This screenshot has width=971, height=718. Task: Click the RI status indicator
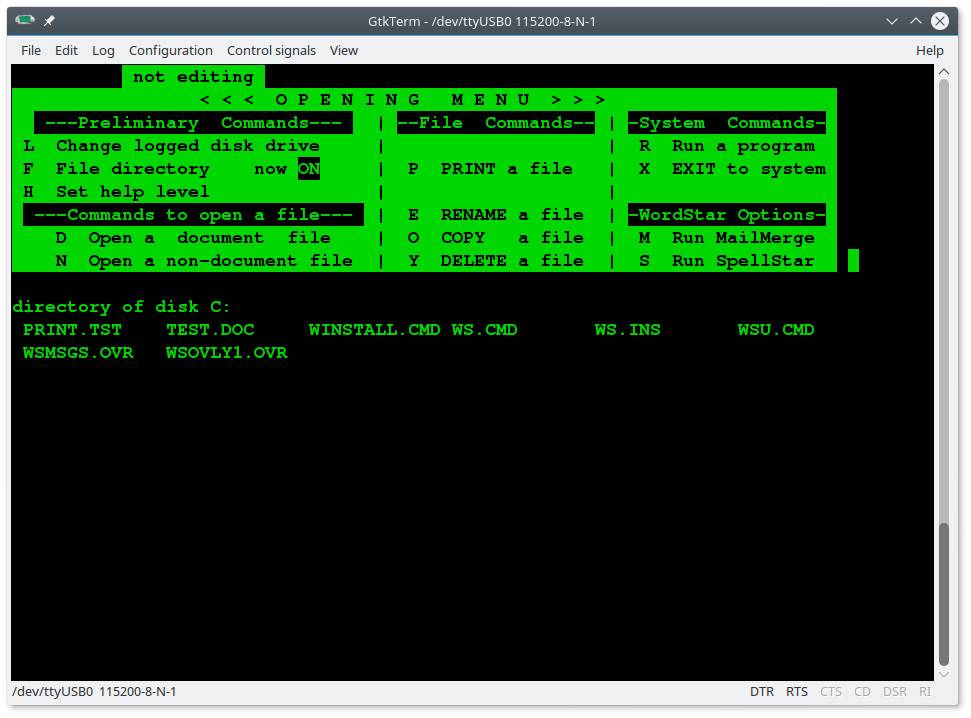pyautogui.click(x=925, y=692)
